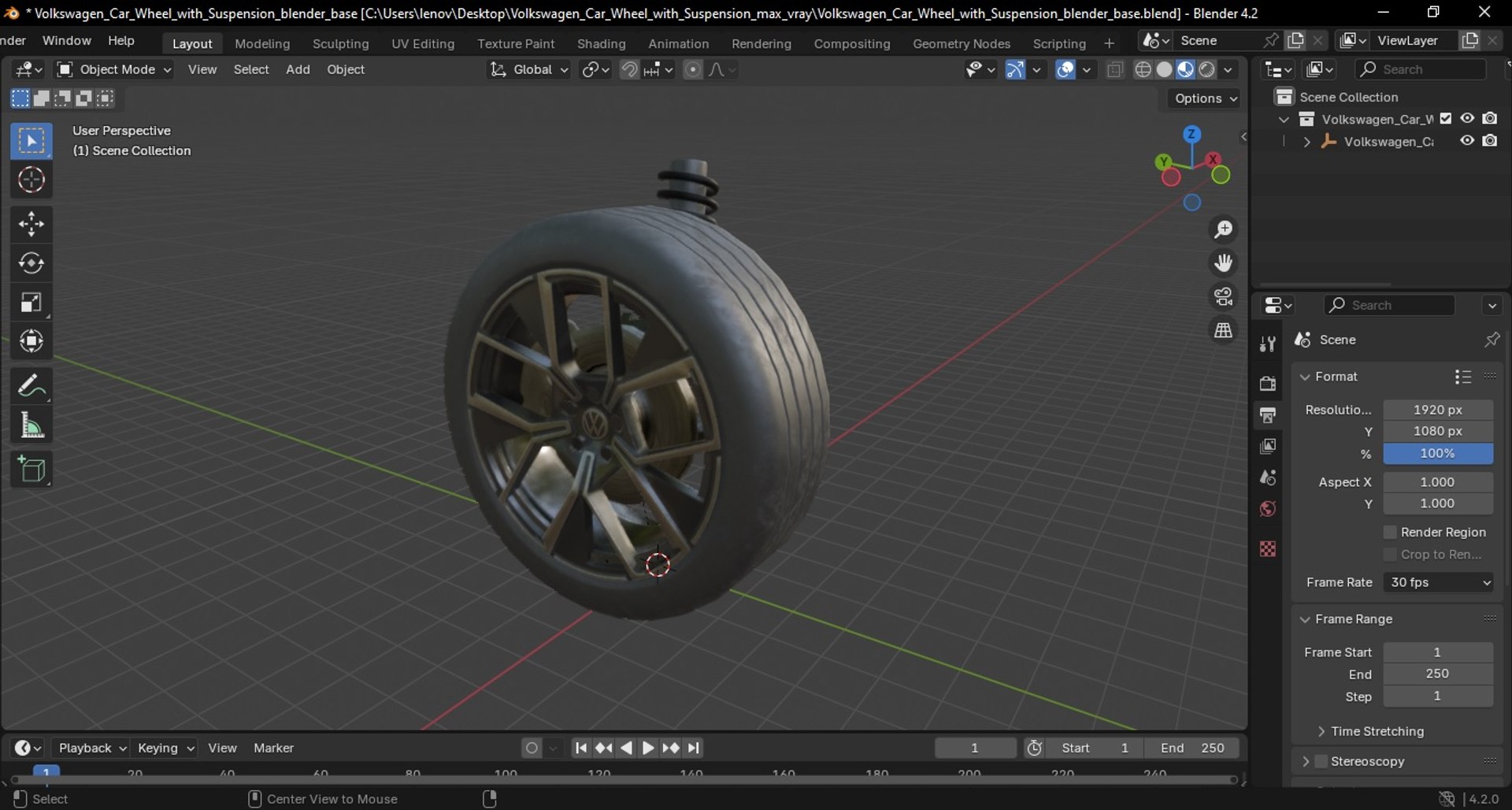Open the Render properties tab
This screenshot has height=810, width=1512.
click(x=1268, y=384)
